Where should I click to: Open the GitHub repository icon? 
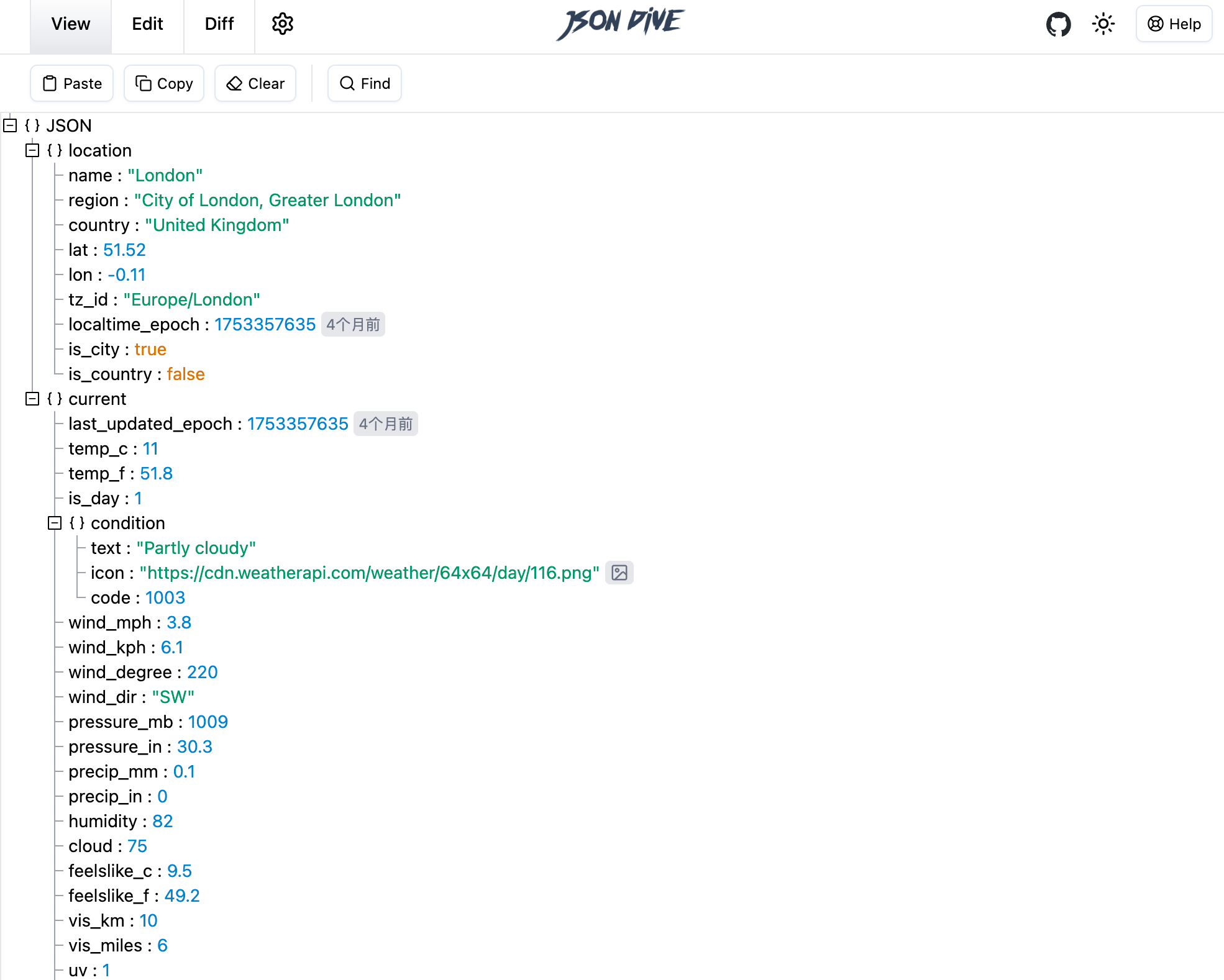coord(1058,24)
